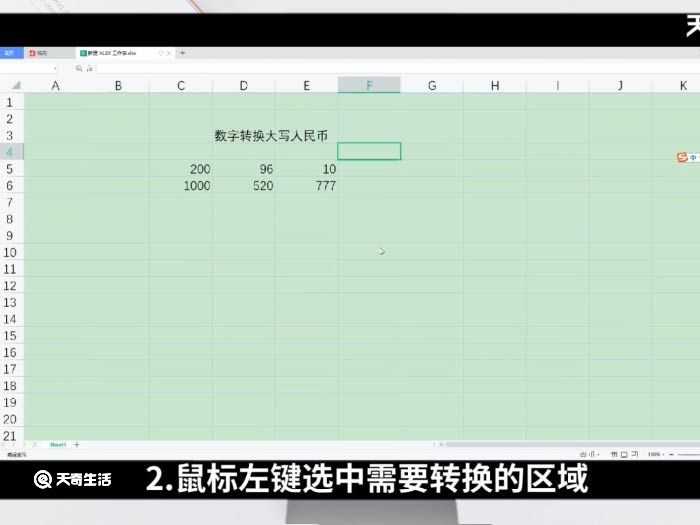
Task: Click the title cell 数字转换大写人民币
Action: tap(271, 135)
